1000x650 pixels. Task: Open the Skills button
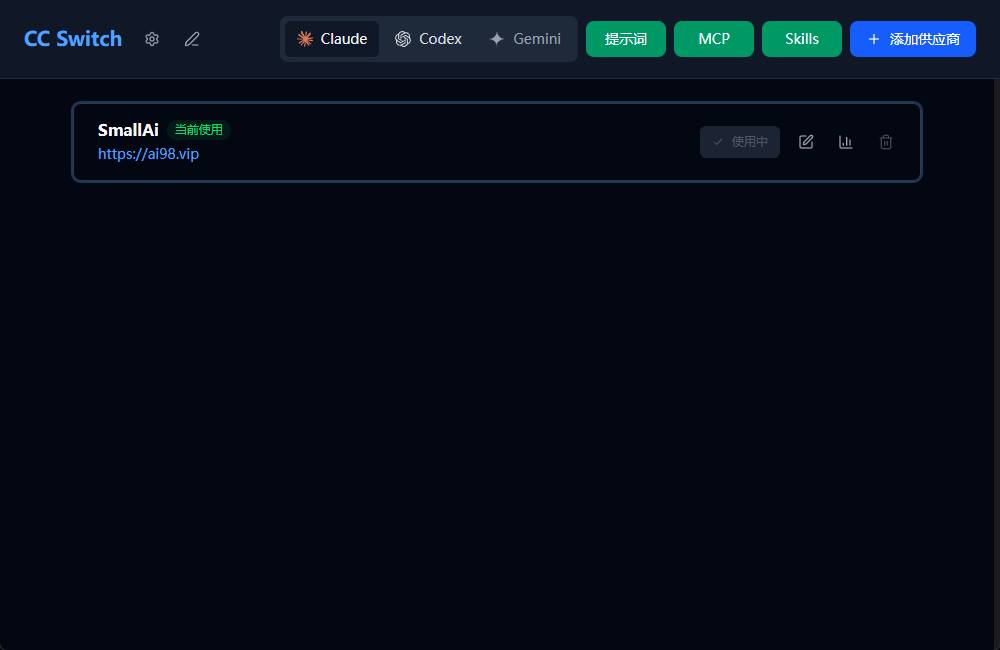pos(802,39)
